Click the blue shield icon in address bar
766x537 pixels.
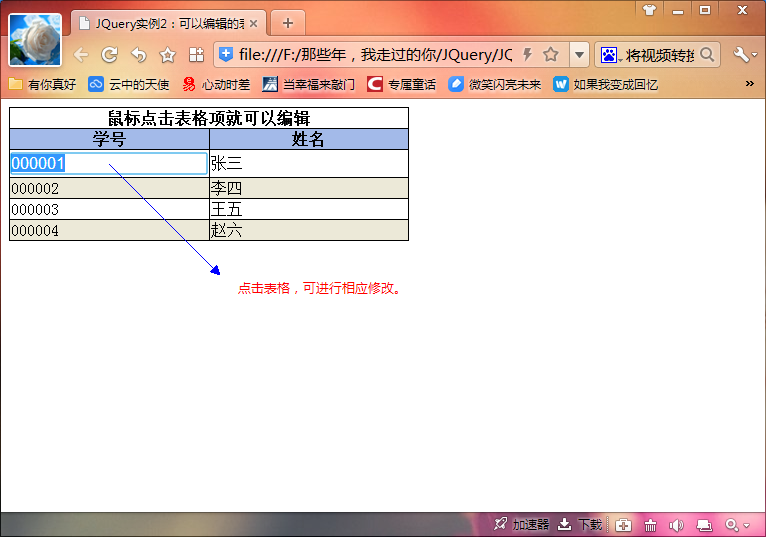click(x=225, y=54)
